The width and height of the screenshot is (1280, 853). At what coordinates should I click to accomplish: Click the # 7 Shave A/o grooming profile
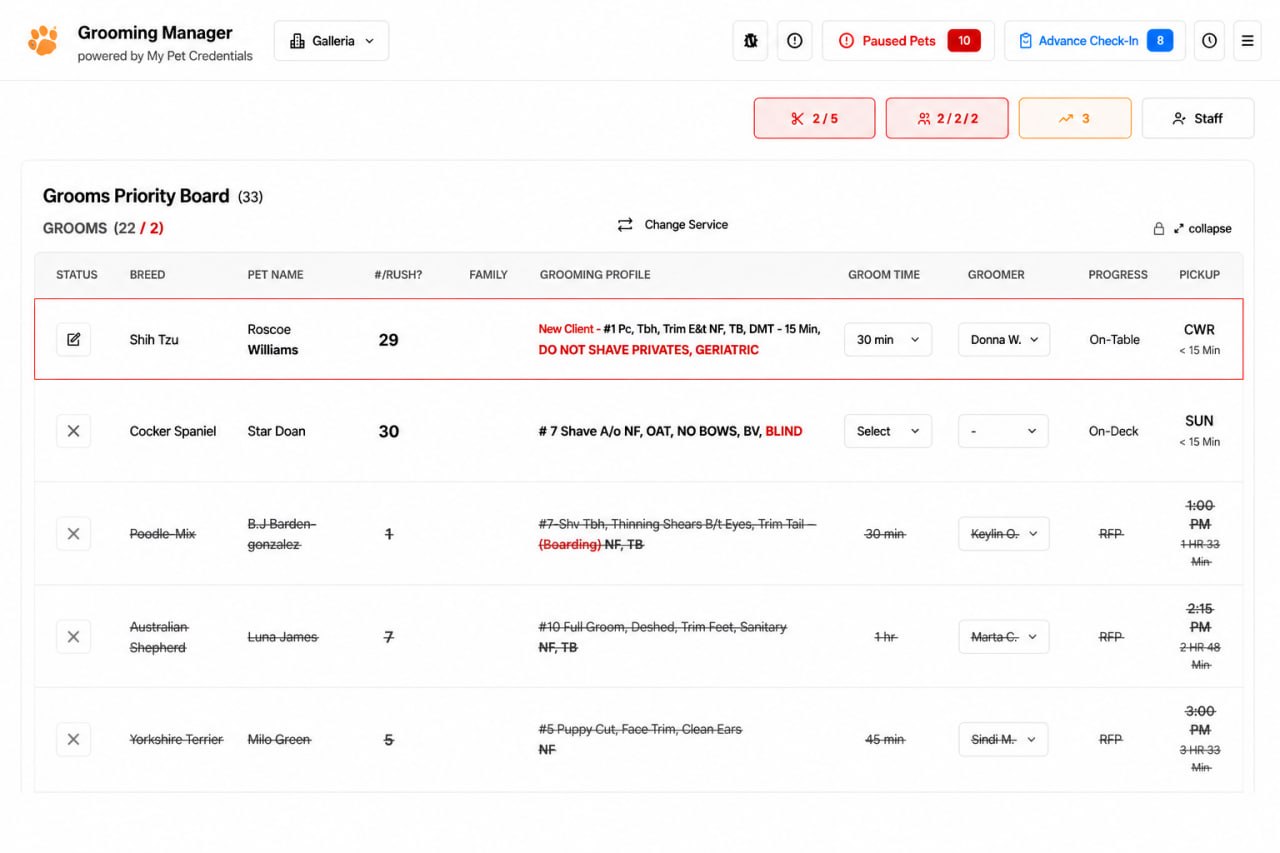tap(670, 431)
